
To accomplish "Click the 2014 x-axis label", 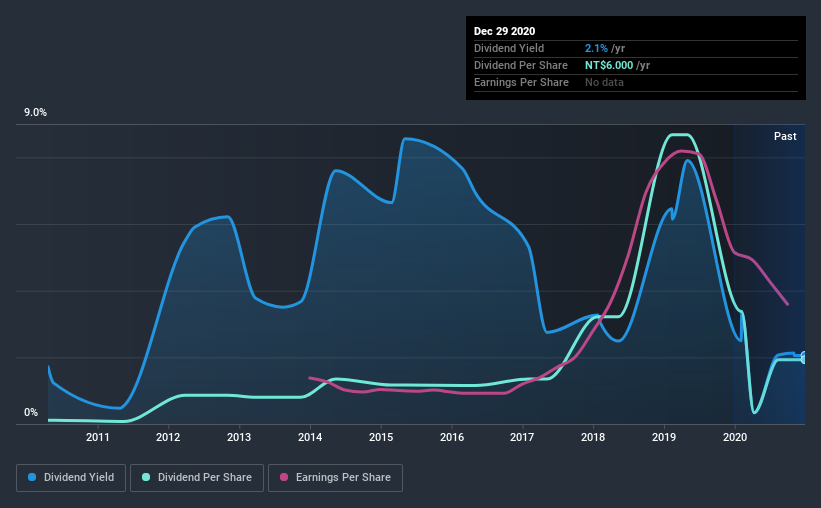I will [310, 437].
